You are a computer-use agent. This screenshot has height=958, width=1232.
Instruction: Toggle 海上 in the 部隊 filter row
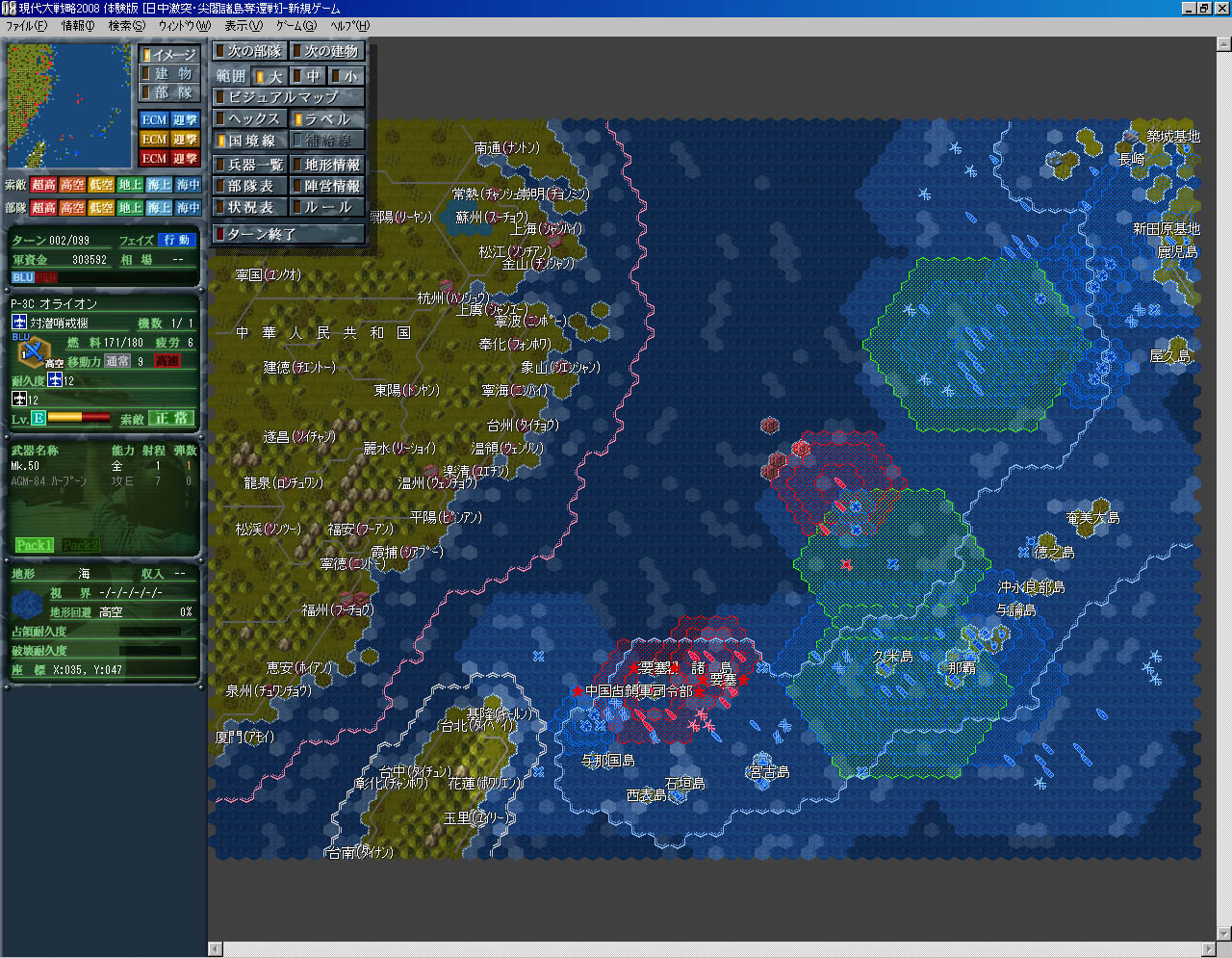(159, 207)
